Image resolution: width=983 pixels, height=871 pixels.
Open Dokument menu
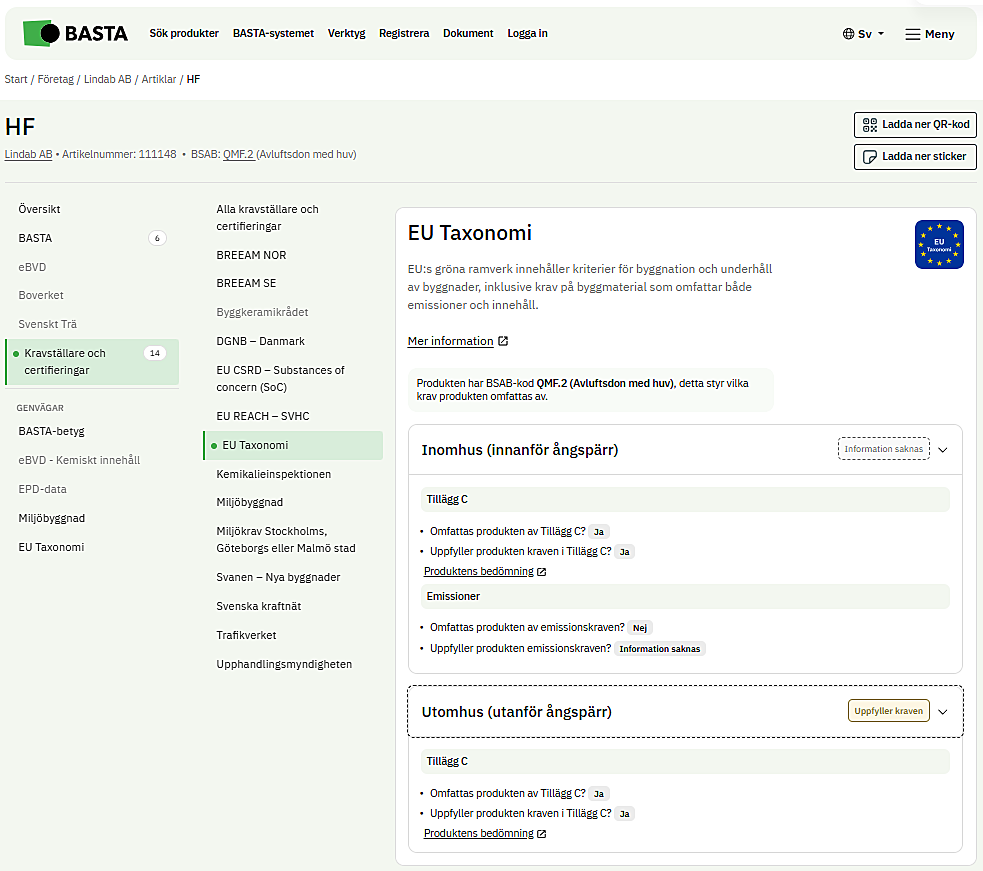(x=468, y=33)
